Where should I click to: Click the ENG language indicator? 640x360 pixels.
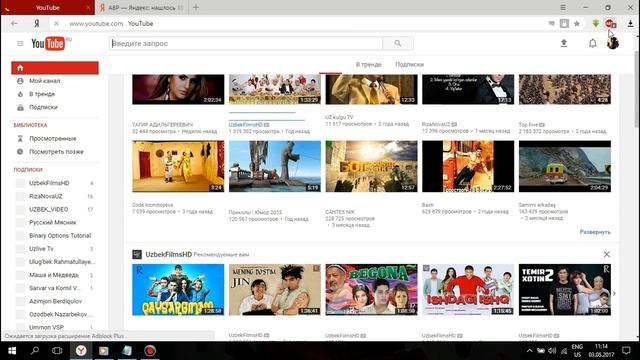tap(577, 347)
